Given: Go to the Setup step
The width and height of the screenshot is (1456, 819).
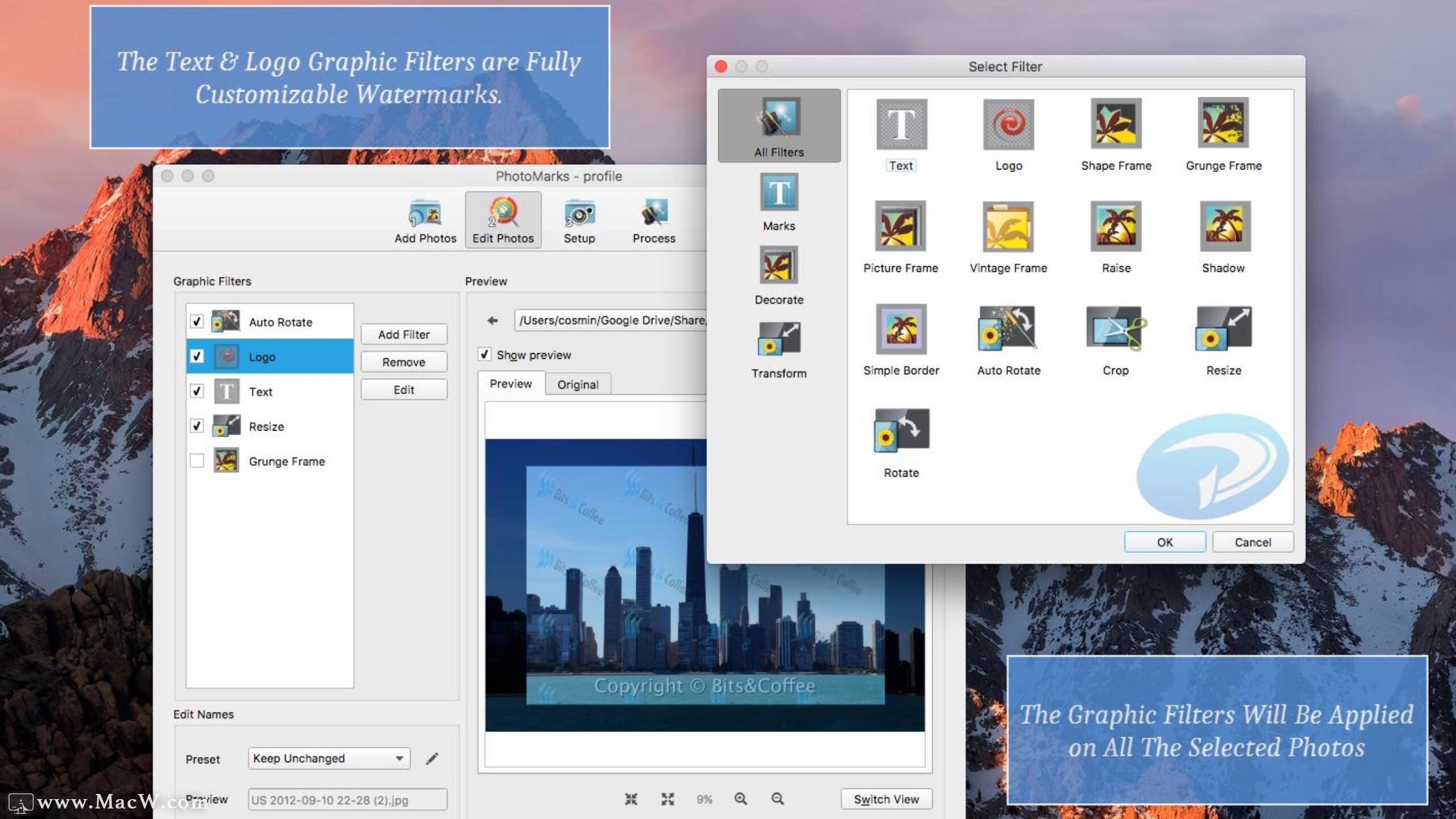Looking at the screenshot, I should 579,221.
